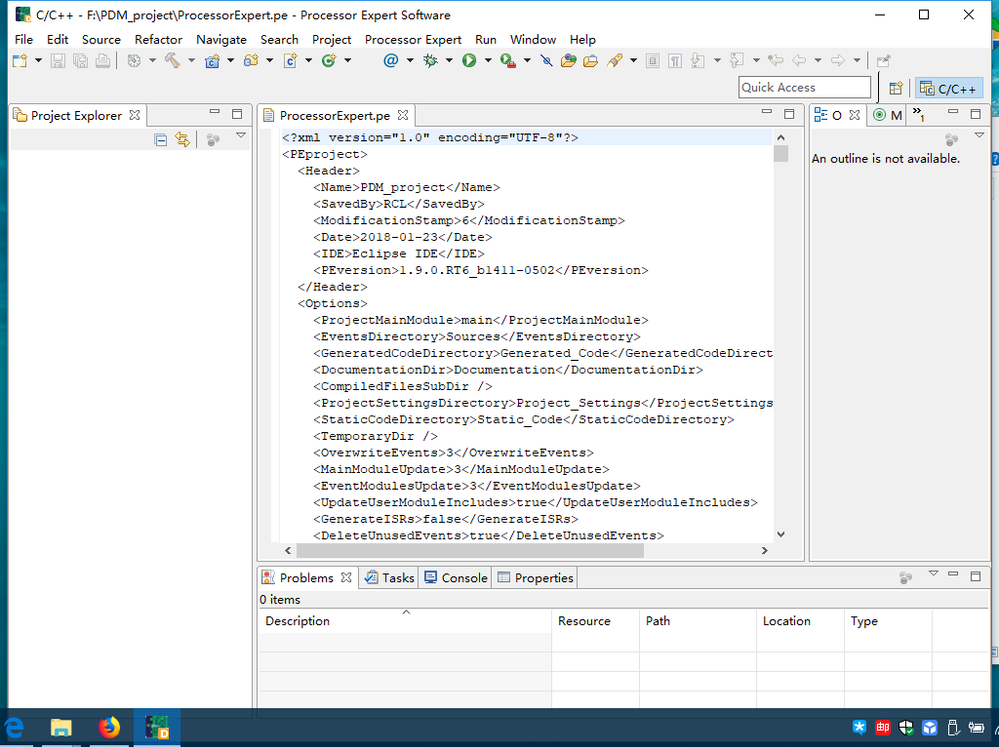This screenshot has height=747, width=999.
Task: Toggle Show Whitespace Characters pilcrow icon
Action: coord(675,61)
